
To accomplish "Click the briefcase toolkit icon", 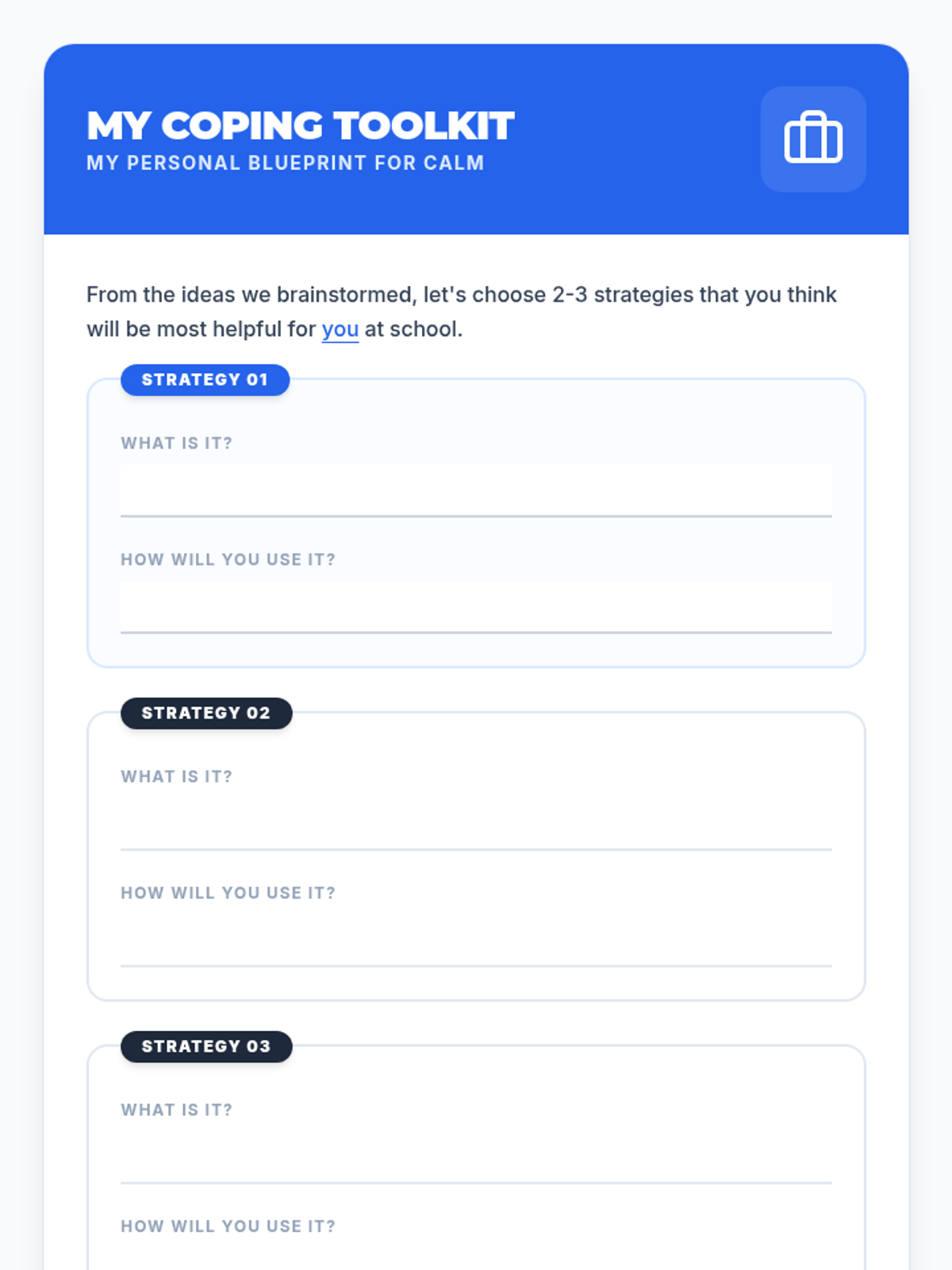I will pos(812,139).
